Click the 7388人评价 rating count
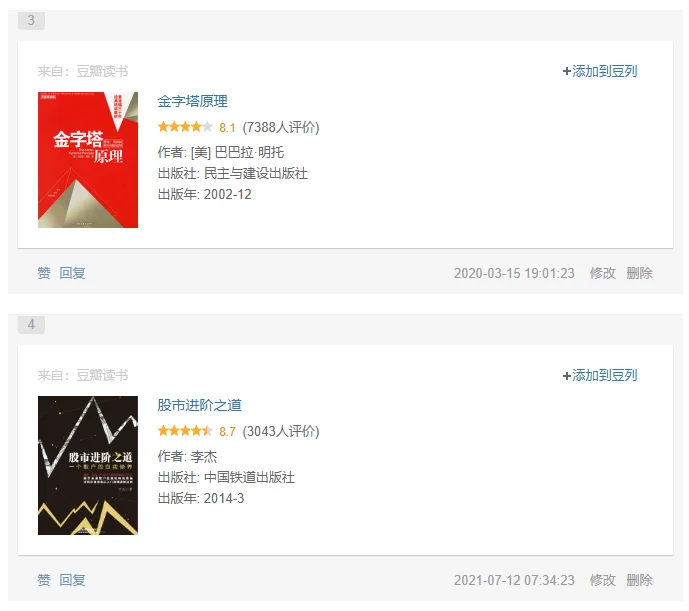 click(281, 127)
